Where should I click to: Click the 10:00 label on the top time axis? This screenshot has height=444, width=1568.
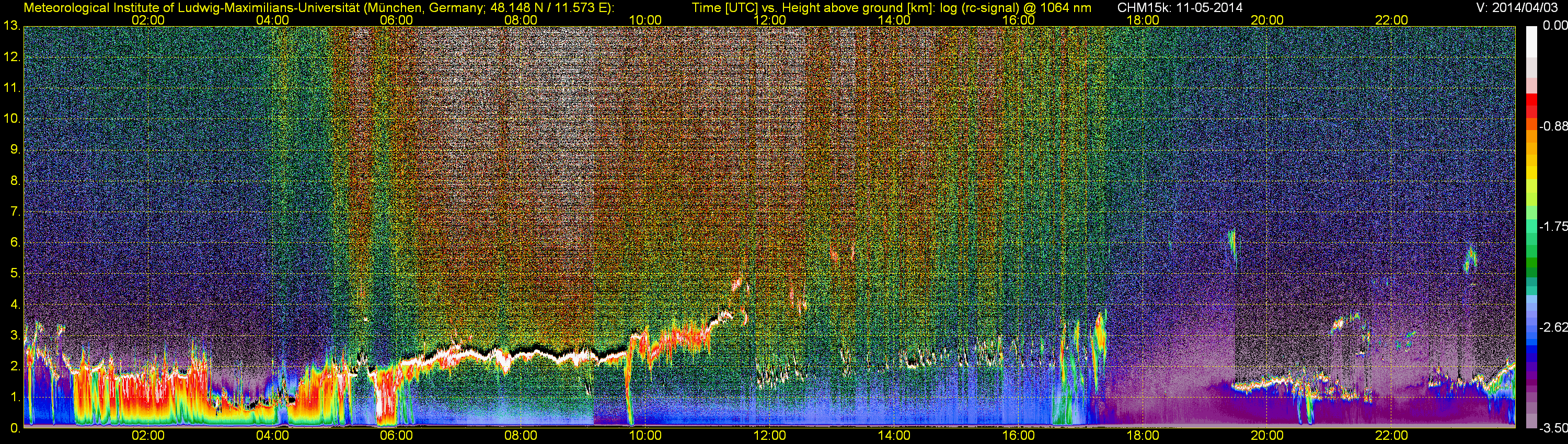coord(645,20)
